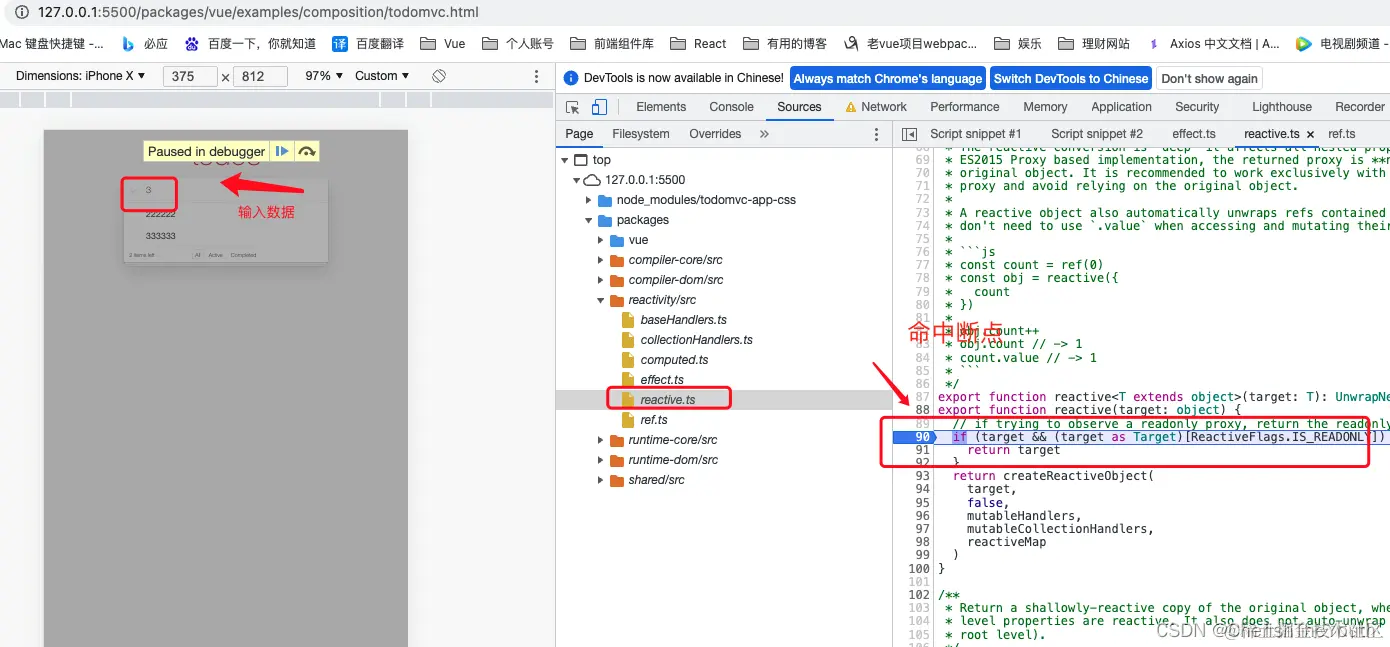Open the 电视剧频道 bookmark

click(1342, 44)
